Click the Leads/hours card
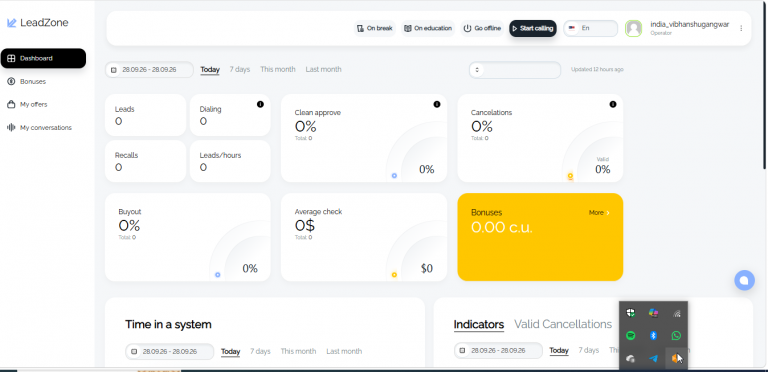The image size is (768, 372). tap(230, 161)
